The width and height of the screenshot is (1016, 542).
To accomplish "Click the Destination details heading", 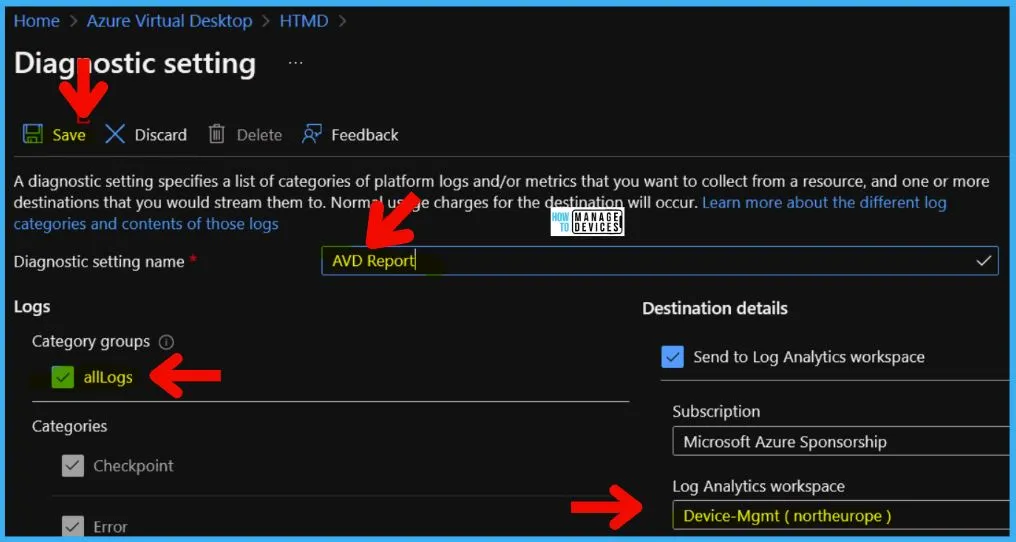I will tap(715, 308).
